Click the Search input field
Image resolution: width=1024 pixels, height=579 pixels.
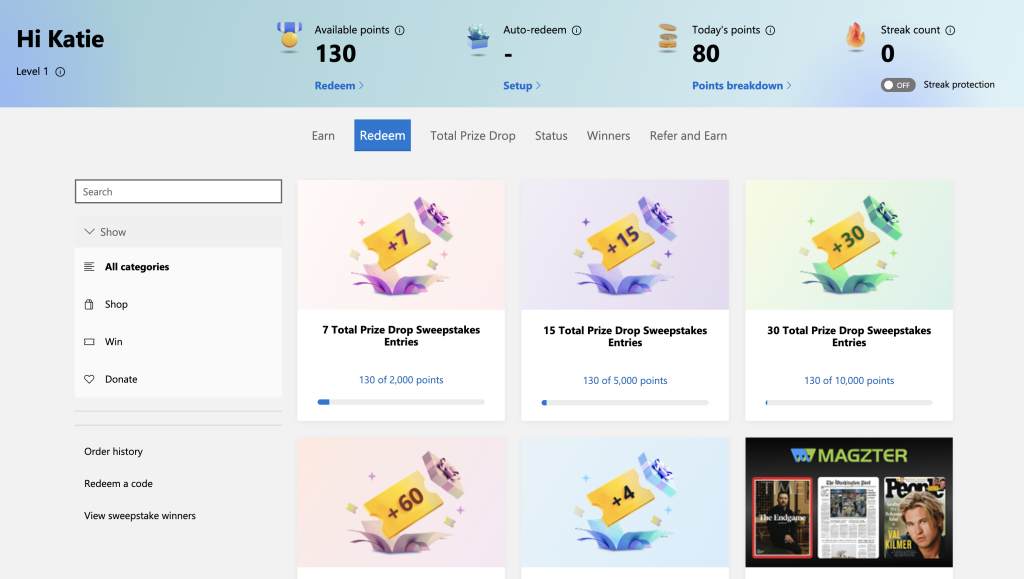(178, 191)
